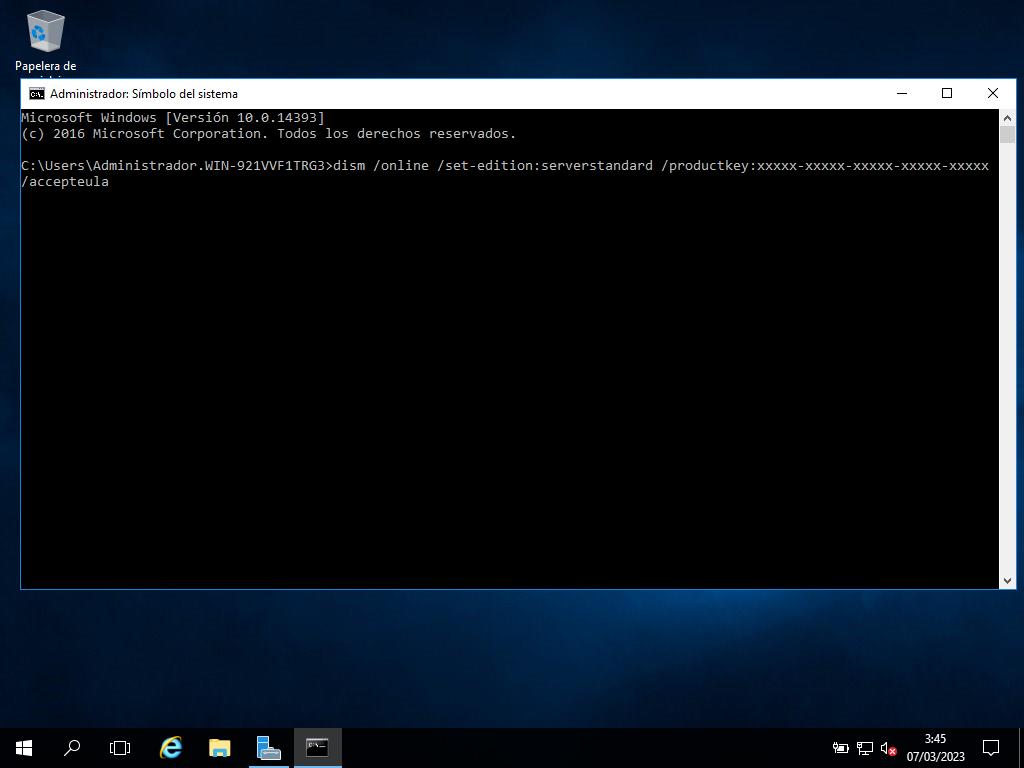Open File Explorer from the taskbar

coord(219,747)
